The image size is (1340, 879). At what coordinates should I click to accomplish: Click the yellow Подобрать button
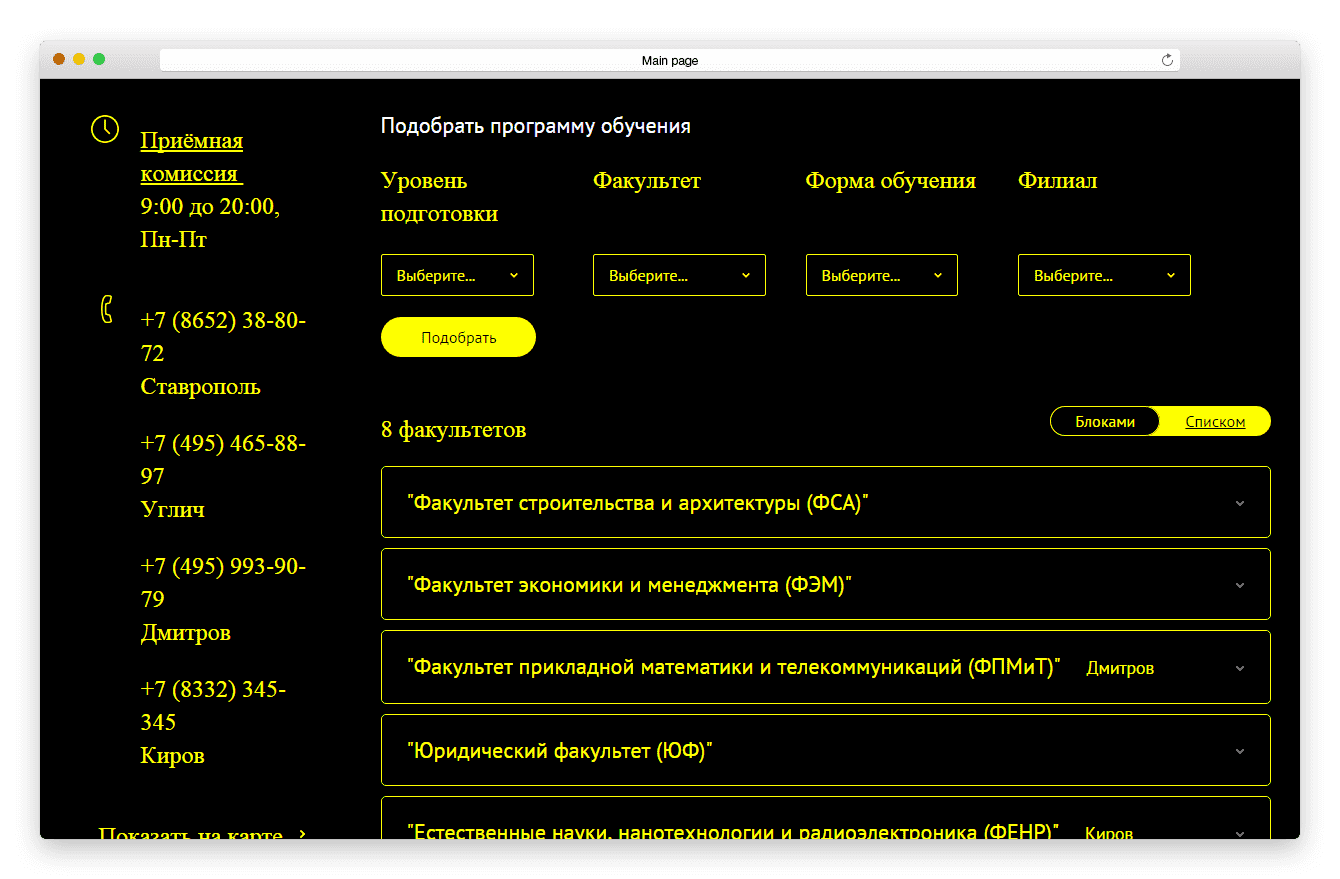pos(458,337)
